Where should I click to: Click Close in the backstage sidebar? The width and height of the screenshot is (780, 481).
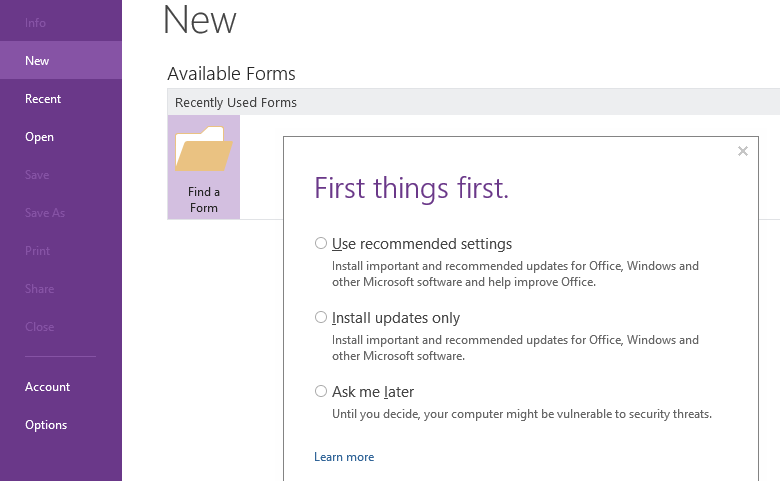(40, 327)
